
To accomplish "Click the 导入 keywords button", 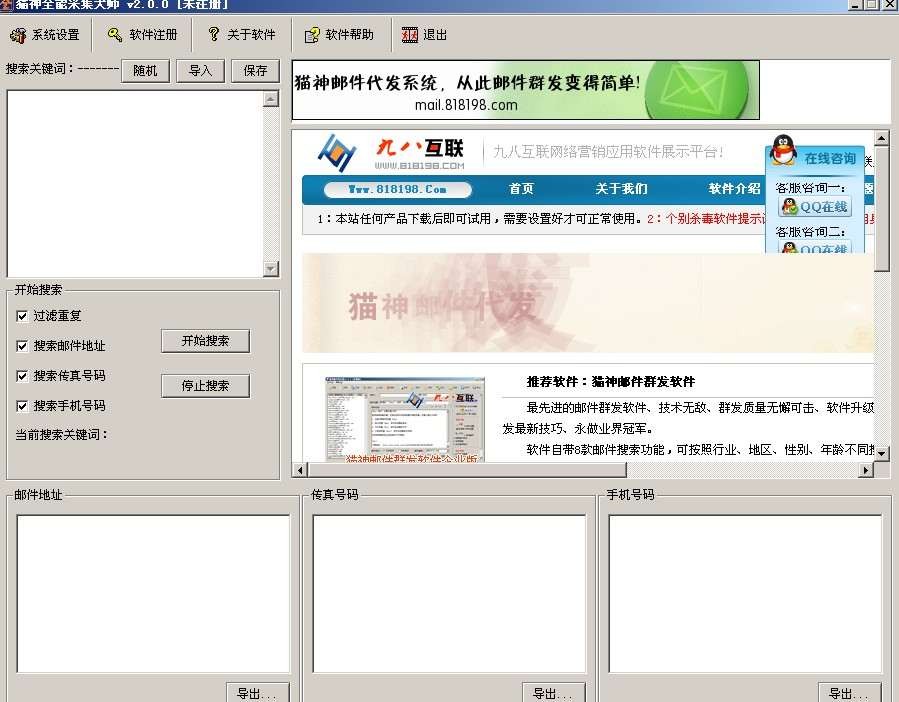I will tap(200, 71).
